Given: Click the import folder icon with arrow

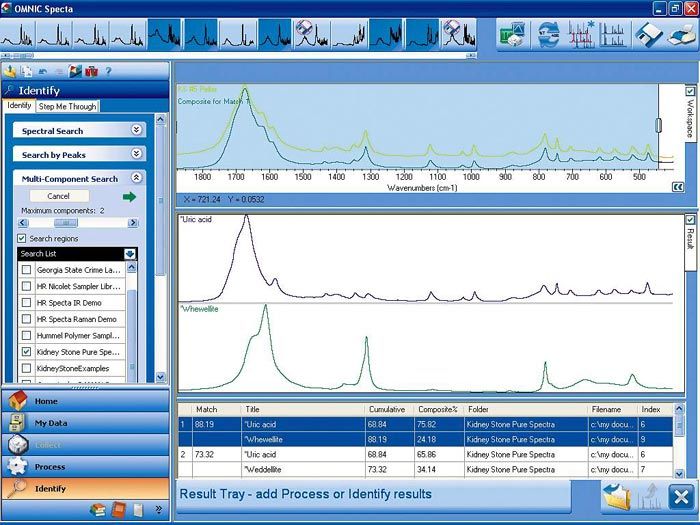Looking at the screenshot, I should (10, 71).
